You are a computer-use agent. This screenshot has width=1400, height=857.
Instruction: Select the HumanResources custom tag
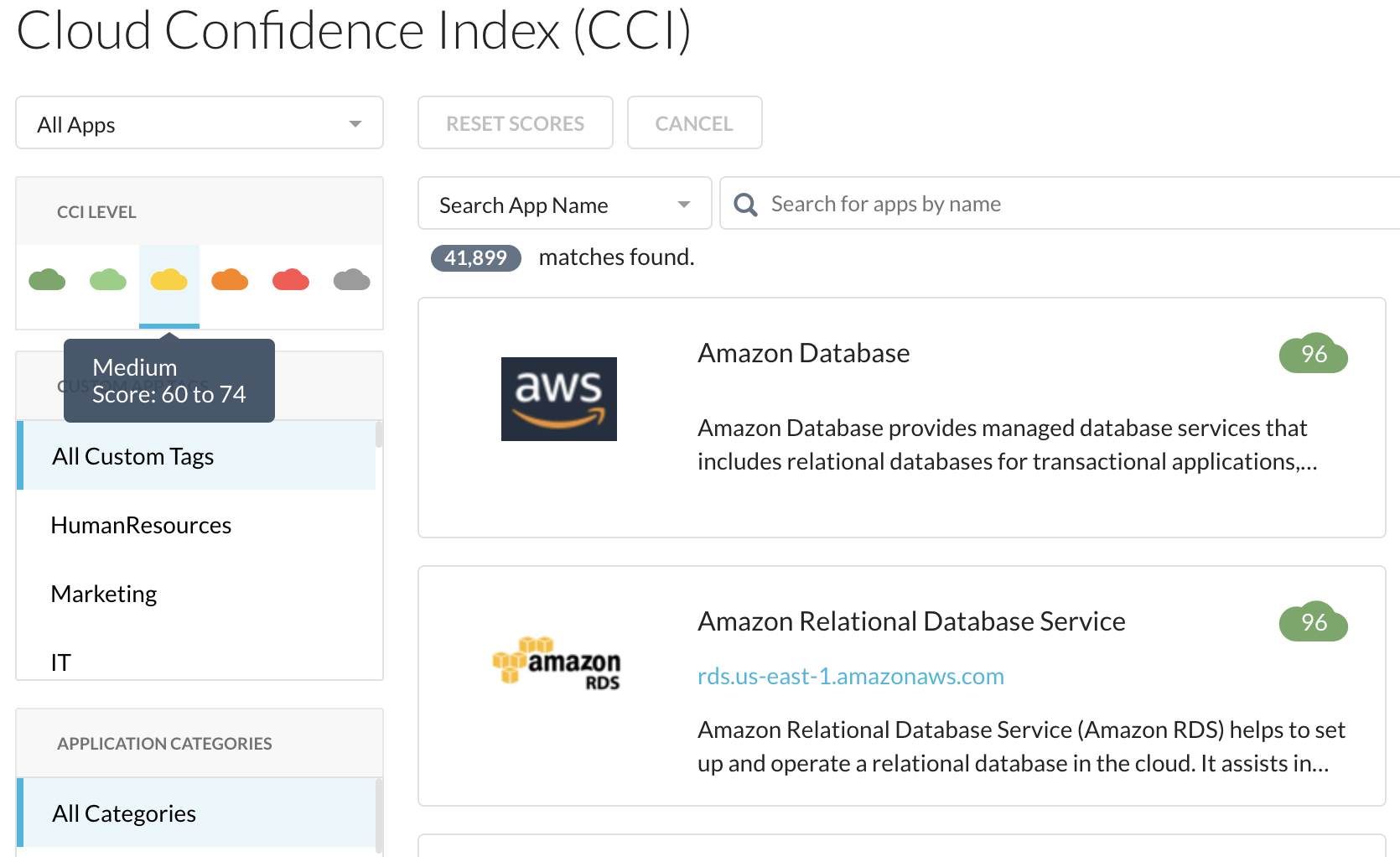tap(141, 525)
